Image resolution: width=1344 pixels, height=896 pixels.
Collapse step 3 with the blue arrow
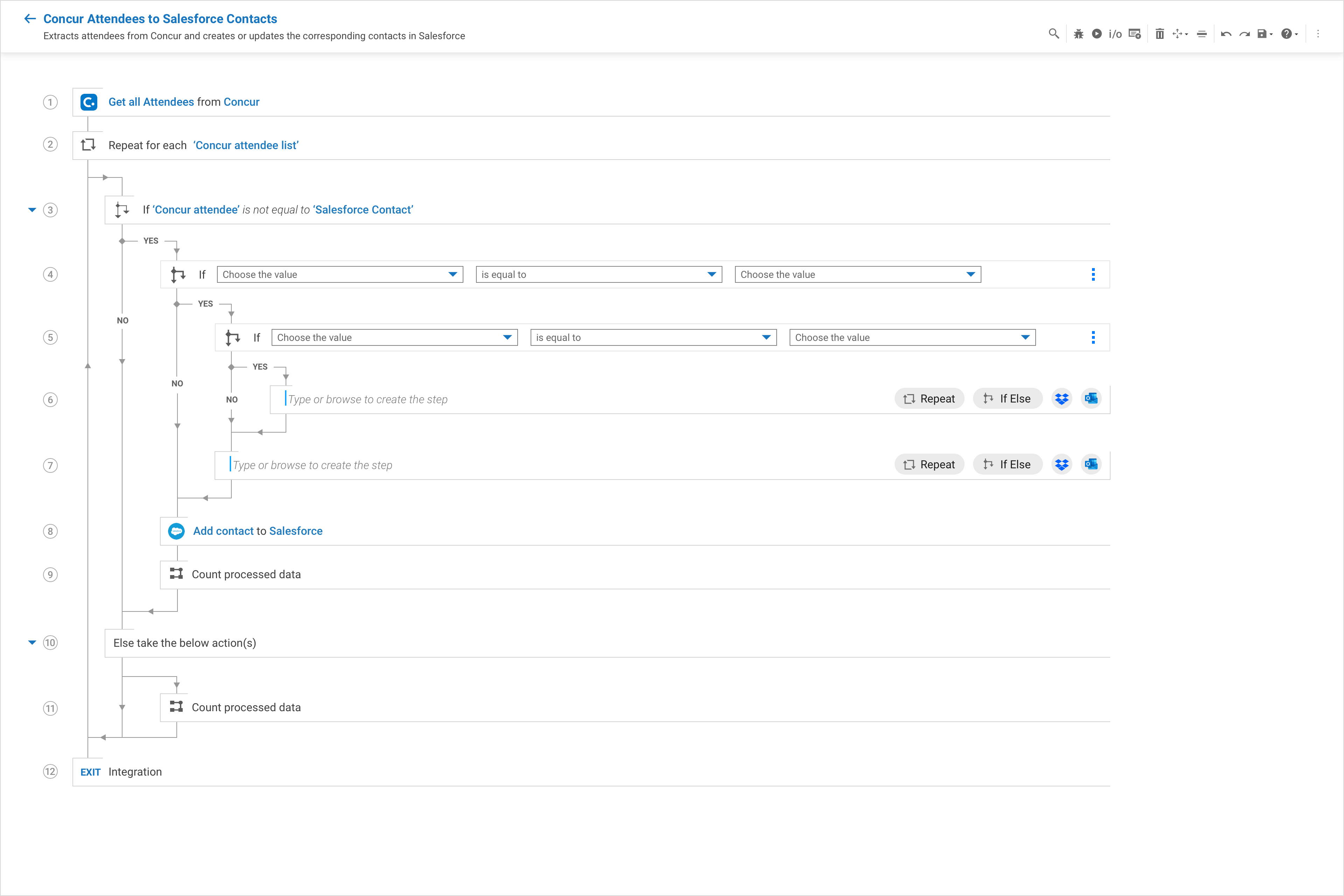click(32, 210)
